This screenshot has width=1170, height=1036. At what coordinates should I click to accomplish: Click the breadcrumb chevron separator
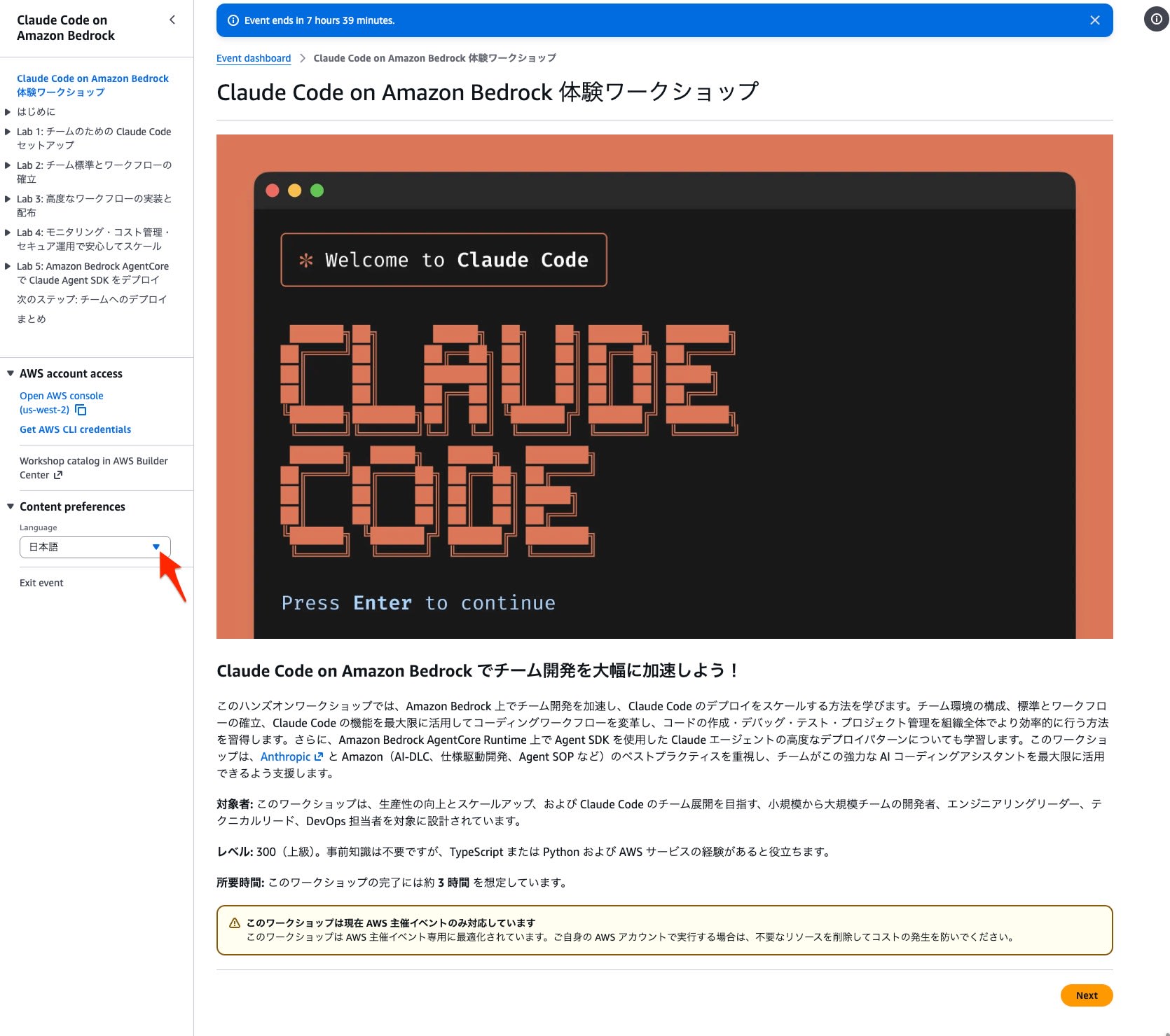pyautogui.click(x=302, y=58)
